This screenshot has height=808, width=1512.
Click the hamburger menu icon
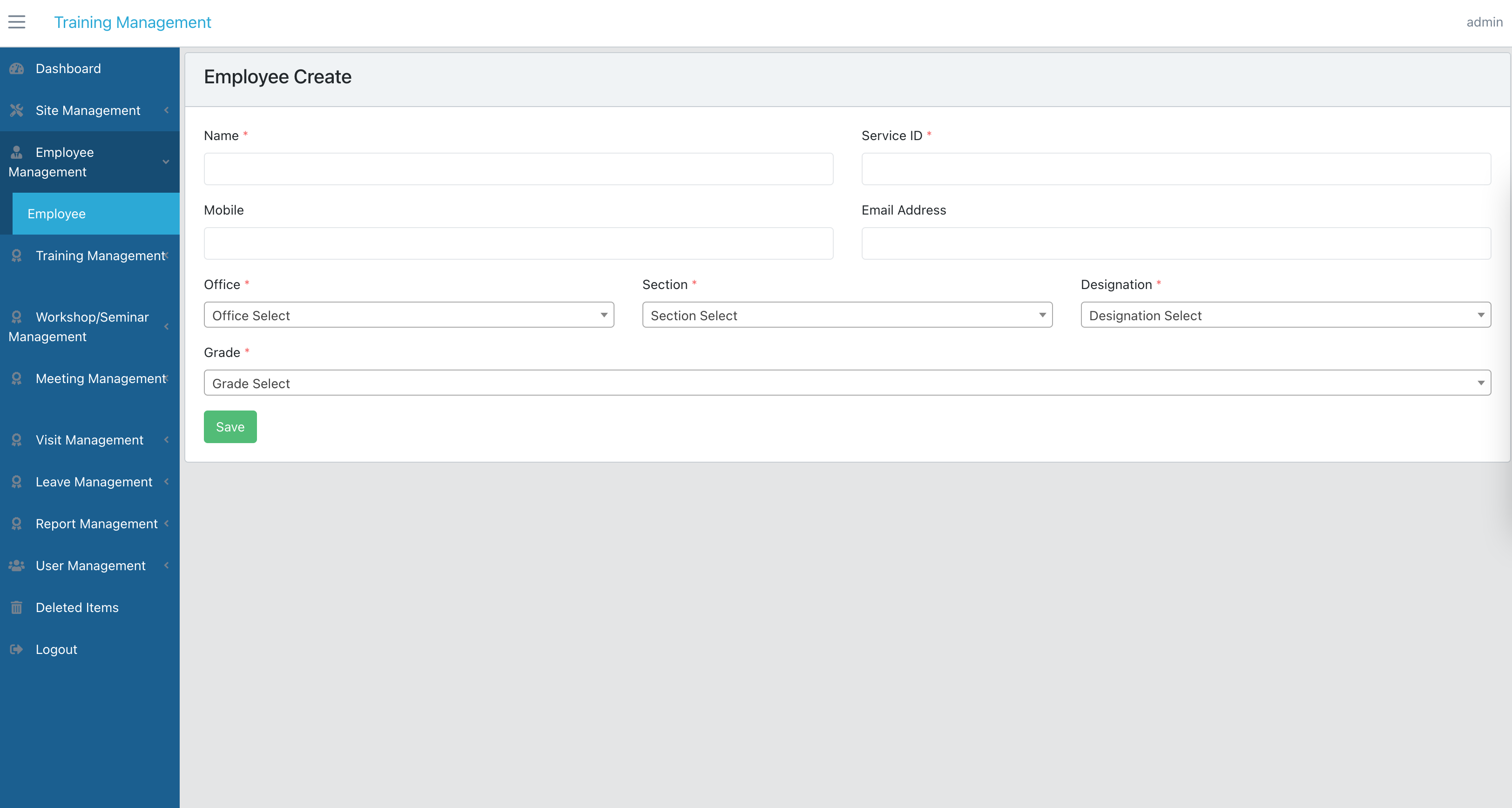tap(16, 22)
